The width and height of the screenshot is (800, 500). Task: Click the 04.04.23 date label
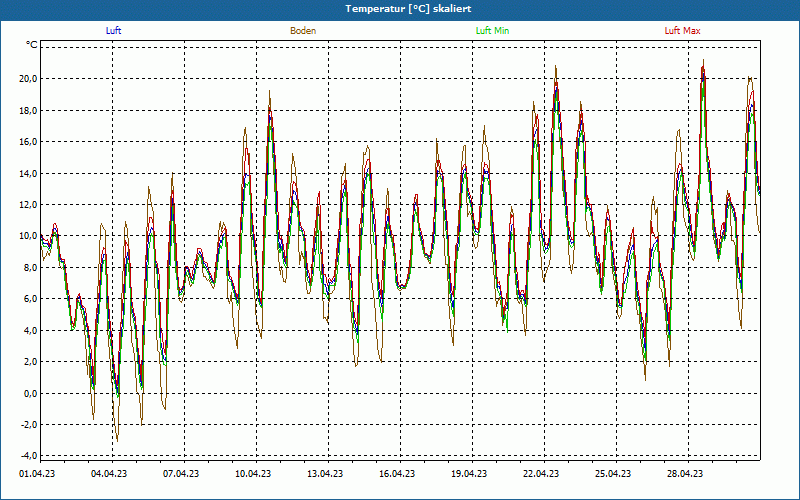click(x=109, y=474)
